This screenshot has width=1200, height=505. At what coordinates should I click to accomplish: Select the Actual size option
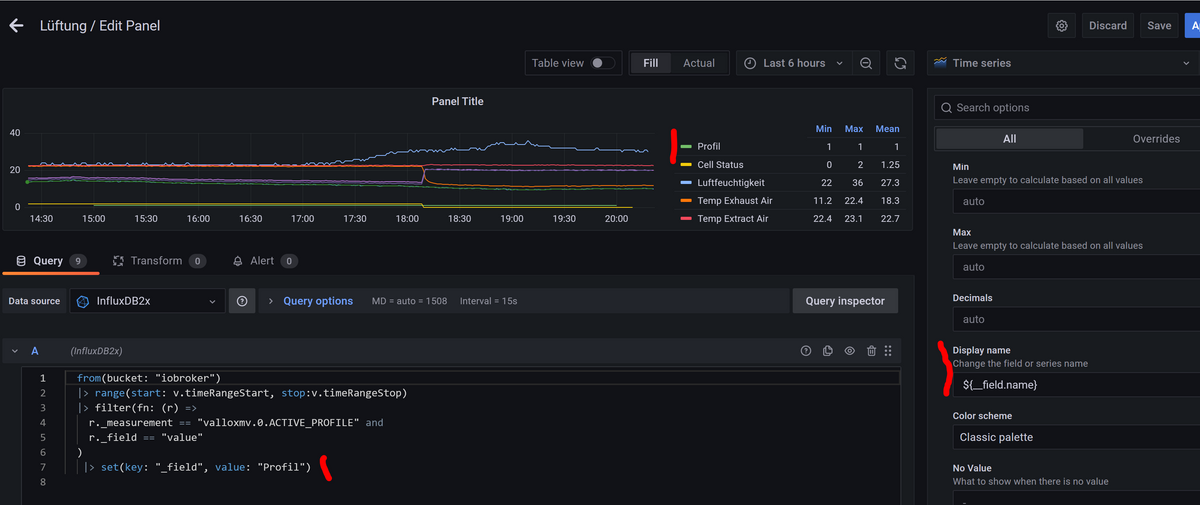tap(698, 63)
